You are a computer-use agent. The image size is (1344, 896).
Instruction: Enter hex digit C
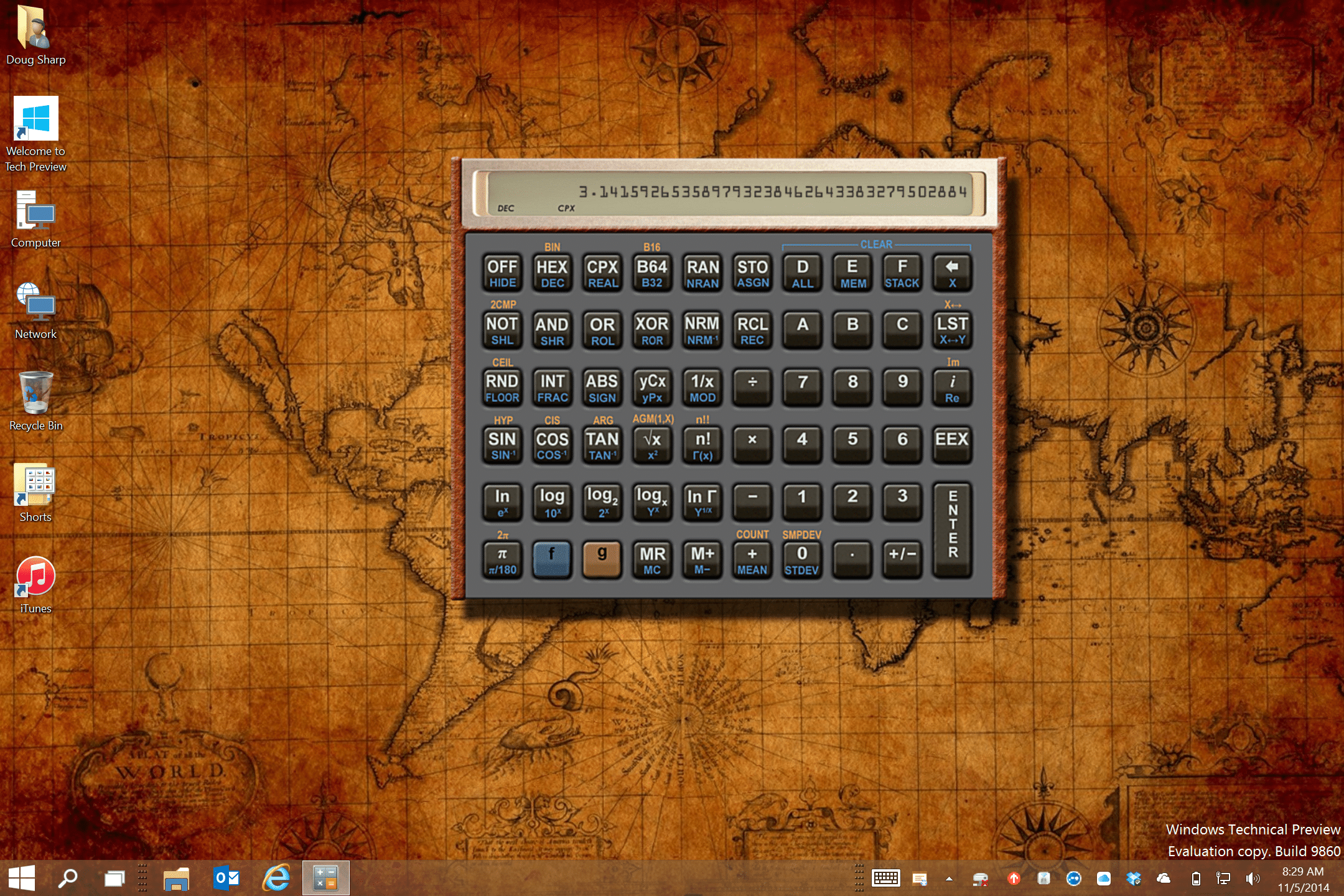pos(902,330)
